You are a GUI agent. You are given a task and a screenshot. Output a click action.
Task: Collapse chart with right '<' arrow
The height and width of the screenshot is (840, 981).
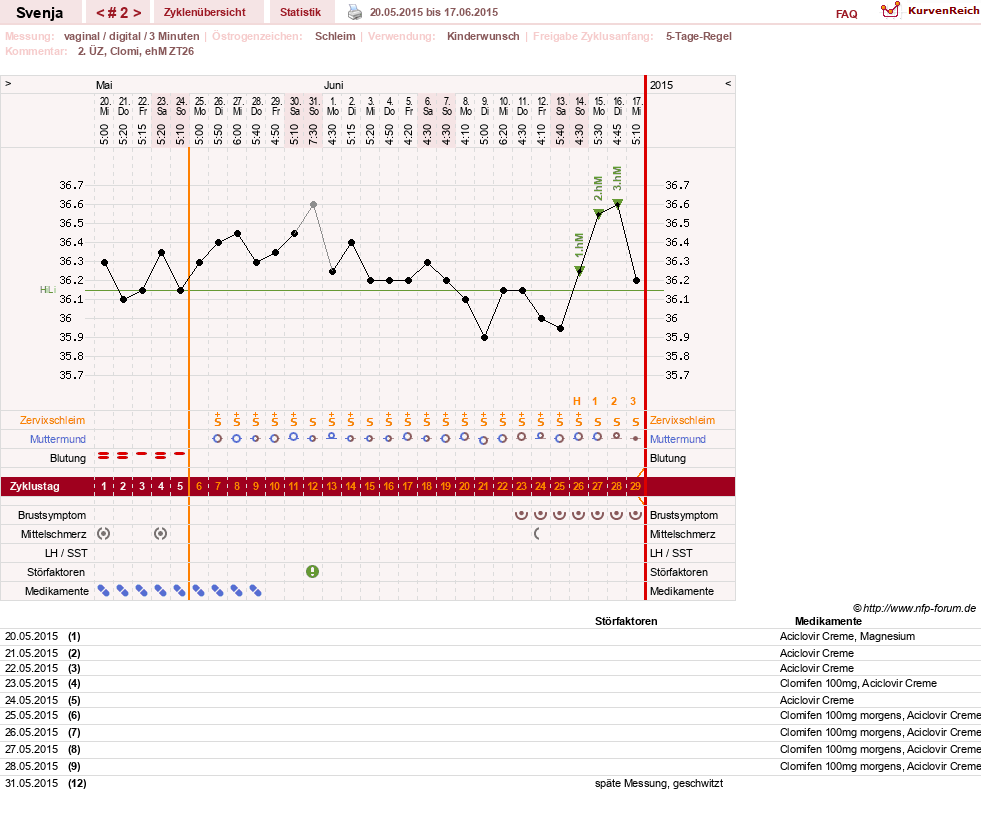[x=728, y=83]
